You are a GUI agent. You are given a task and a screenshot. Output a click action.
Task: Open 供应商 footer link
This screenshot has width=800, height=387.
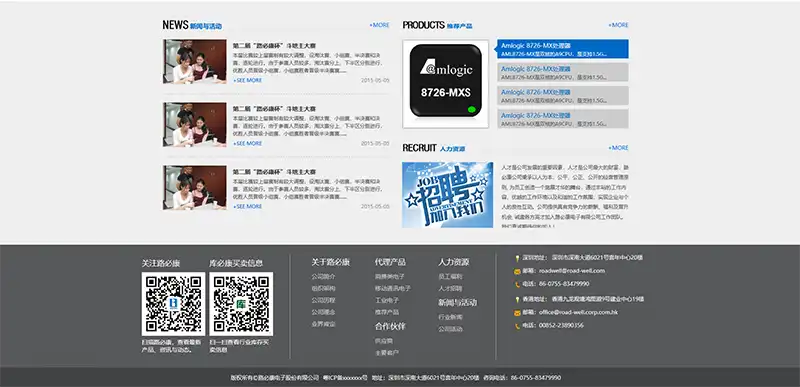coord(384,341)
